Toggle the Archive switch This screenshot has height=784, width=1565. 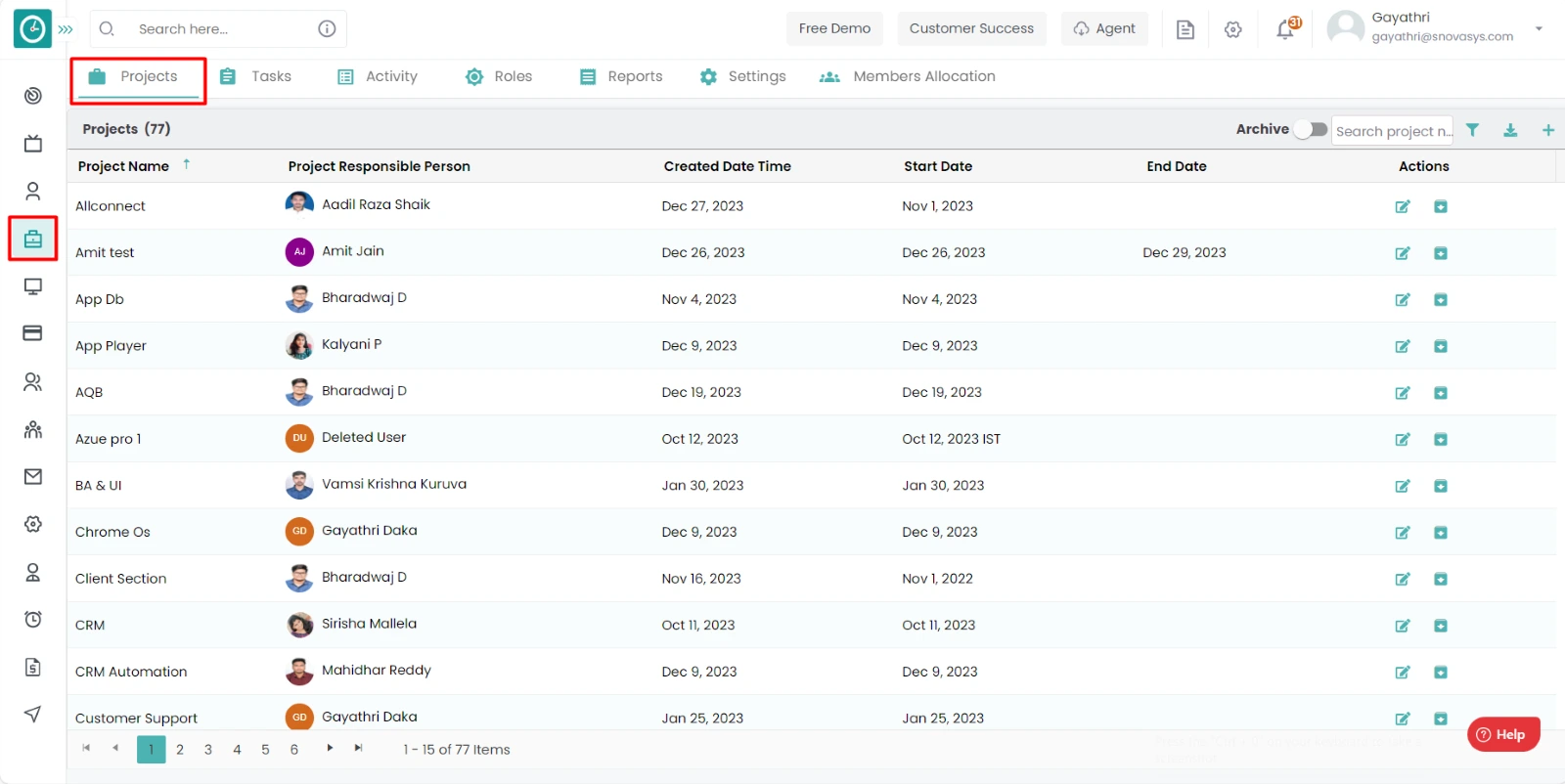[x=1310, y=129]
